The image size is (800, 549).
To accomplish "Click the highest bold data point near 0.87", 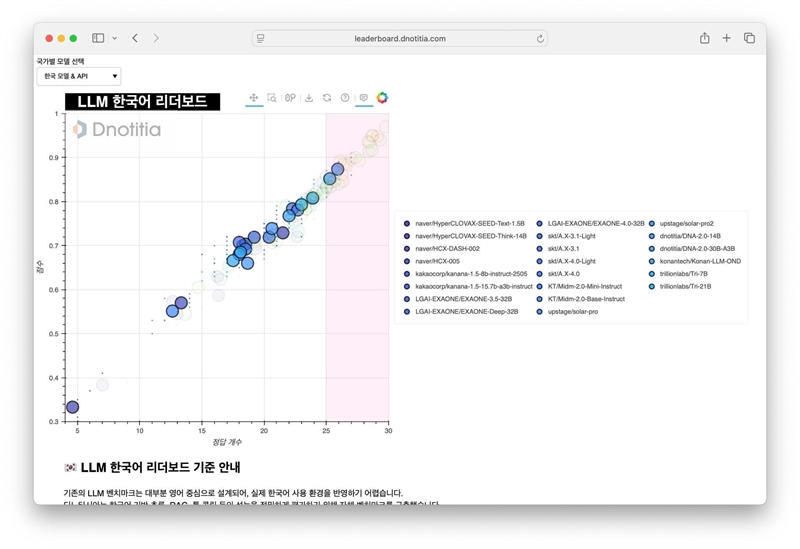I will point(337,169).
